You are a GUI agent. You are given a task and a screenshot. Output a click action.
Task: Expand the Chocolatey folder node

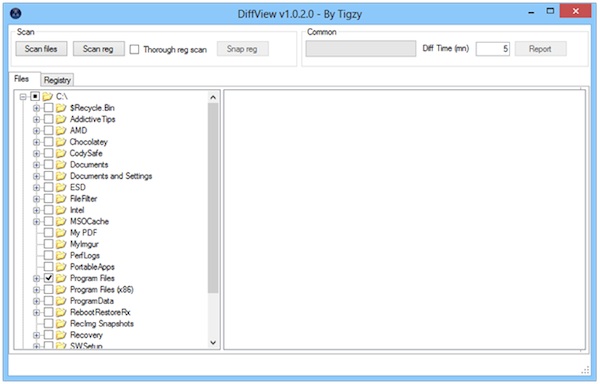coord(36,142)
